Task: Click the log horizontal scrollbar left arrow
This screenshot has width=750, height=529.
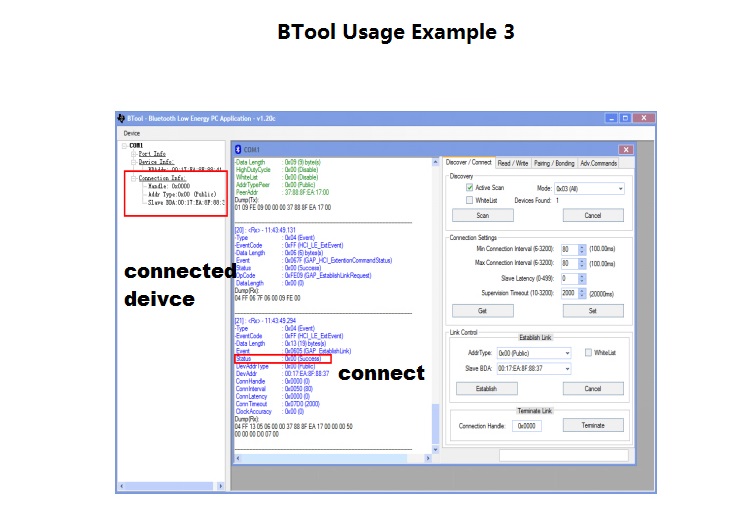Action: 238,458
